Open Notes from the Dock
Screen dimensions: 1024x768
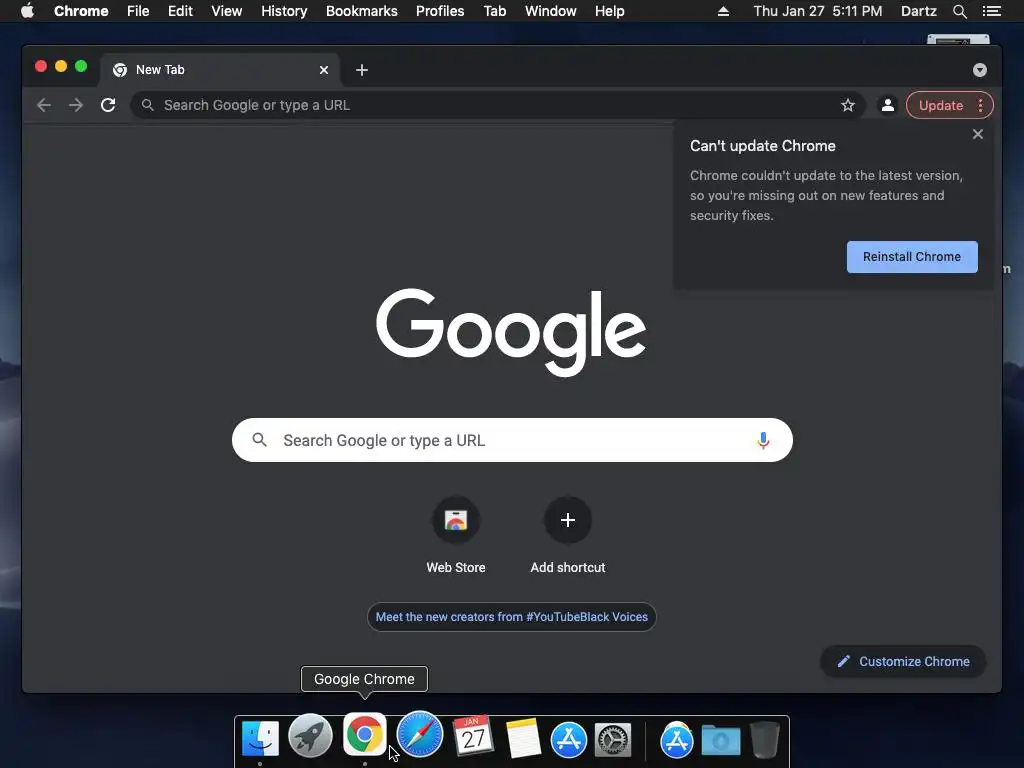coord(524,739)
